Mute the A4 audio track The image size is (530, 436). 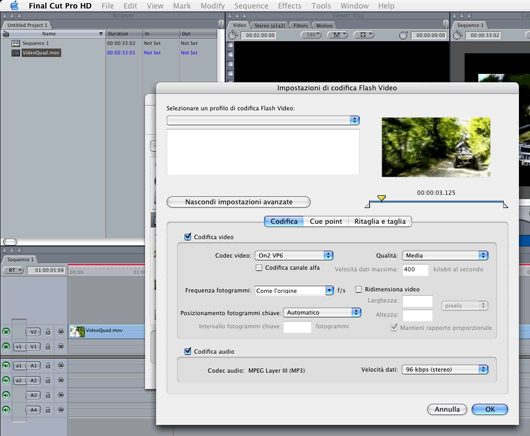click(x=6, y=410)
